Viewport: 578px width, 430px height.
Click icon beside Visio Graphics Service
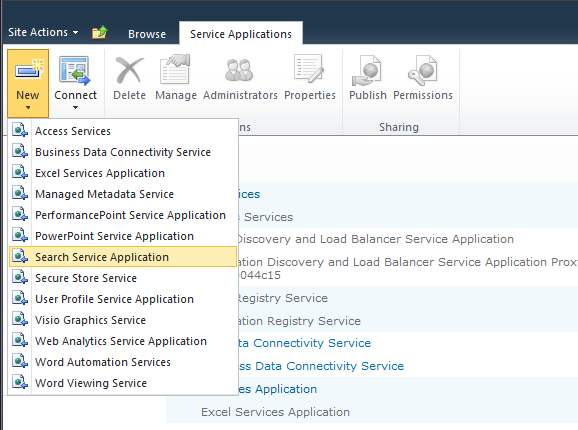tap(20, 319)
